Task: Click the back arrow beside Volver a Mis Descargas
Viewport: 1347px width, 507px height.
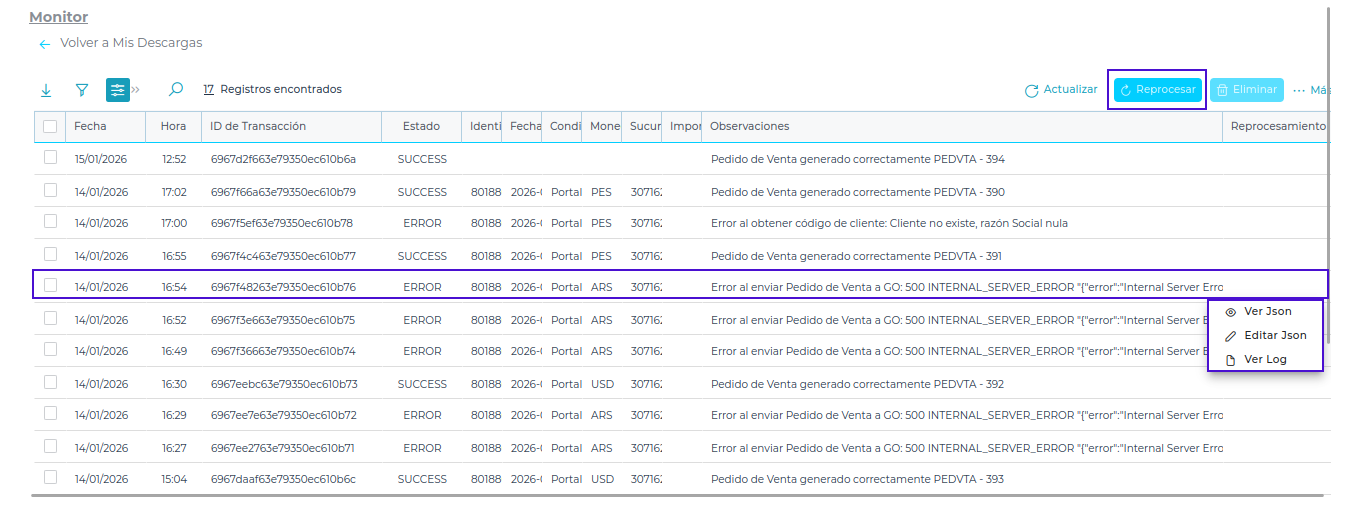Action: point(44,44)
